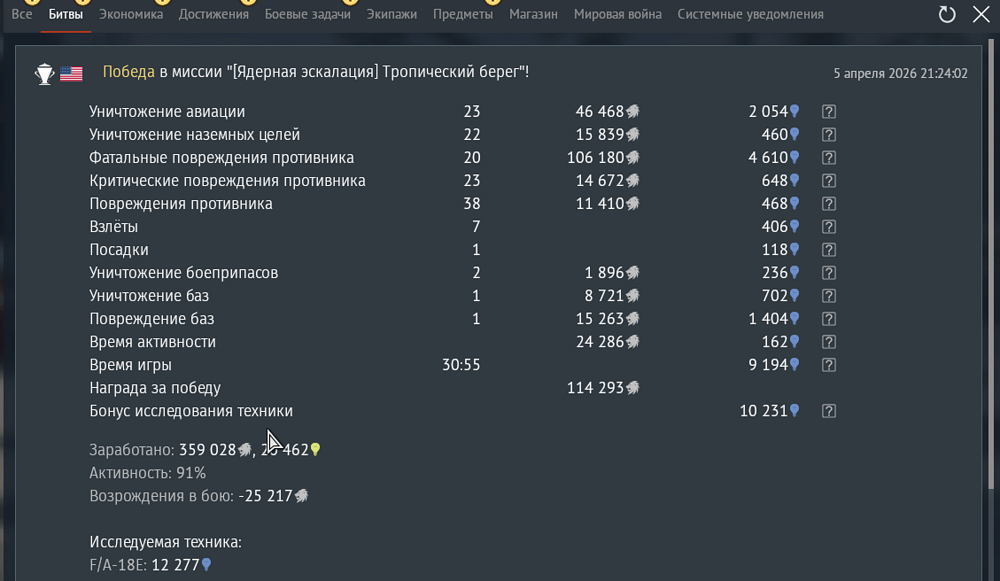Viewport: 1000px width, 581px height.
Task: Click the F/A-18E researched vehicle entry
Action: pos(119,565)
